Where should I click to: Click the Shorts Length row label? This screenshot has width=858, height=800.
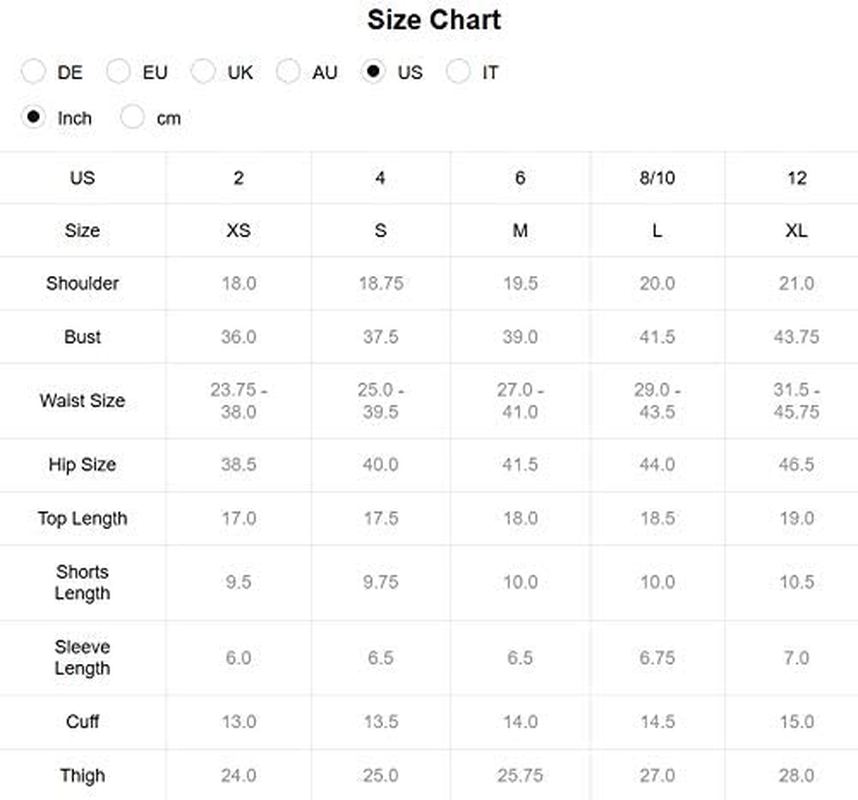click(x=83, y=582)
